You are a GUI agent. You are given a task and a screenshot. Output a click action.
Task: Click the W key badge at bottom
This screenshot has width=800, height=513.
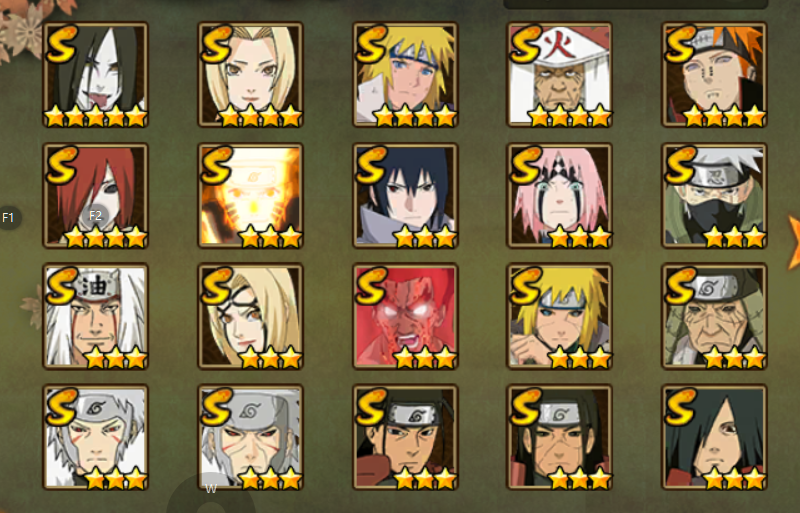tap(211, 489)
